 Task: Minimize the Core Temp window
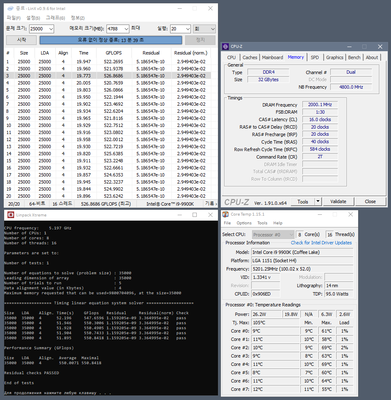pos(320,214)
